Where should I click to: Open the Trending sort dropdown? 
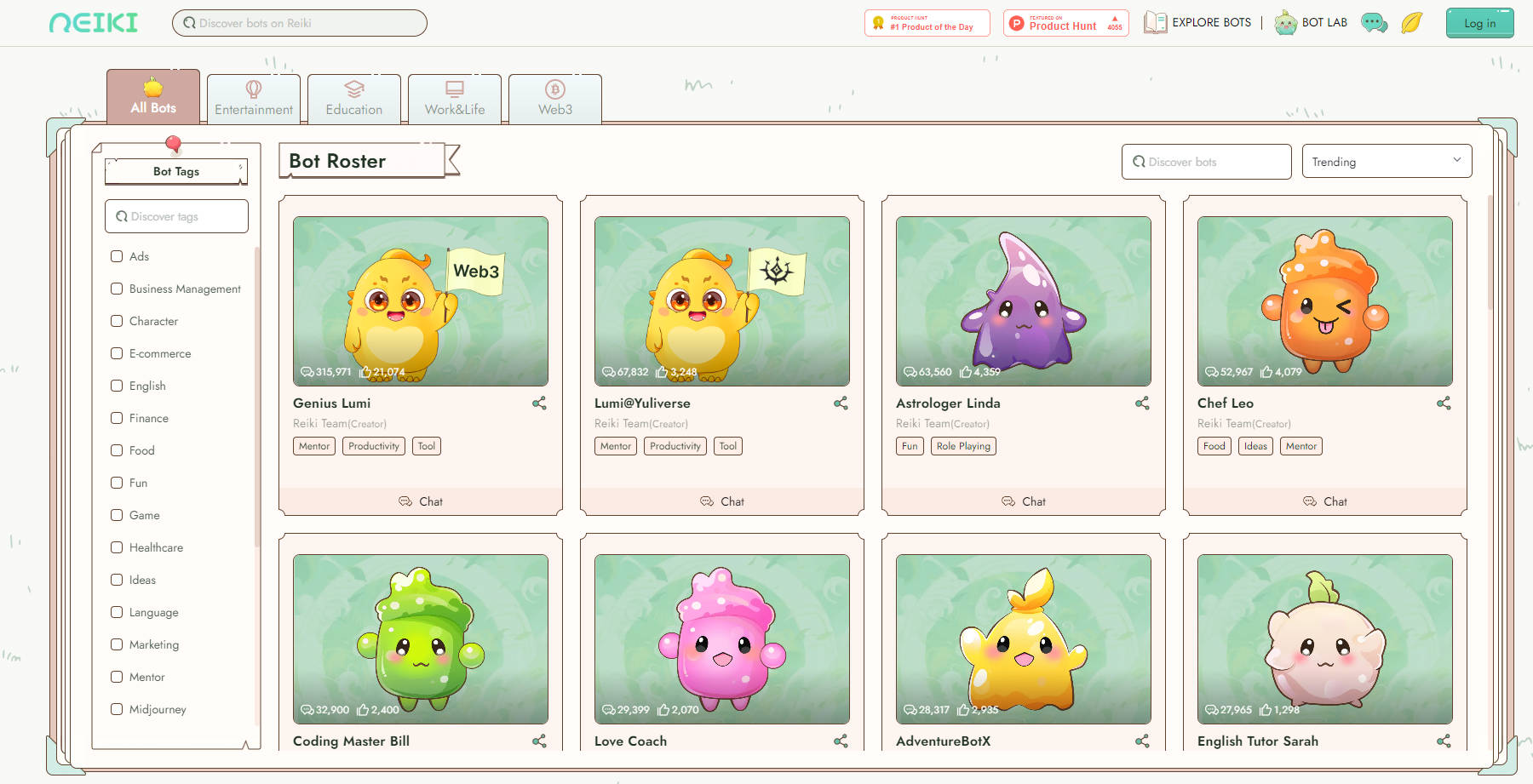point(1386,162)
